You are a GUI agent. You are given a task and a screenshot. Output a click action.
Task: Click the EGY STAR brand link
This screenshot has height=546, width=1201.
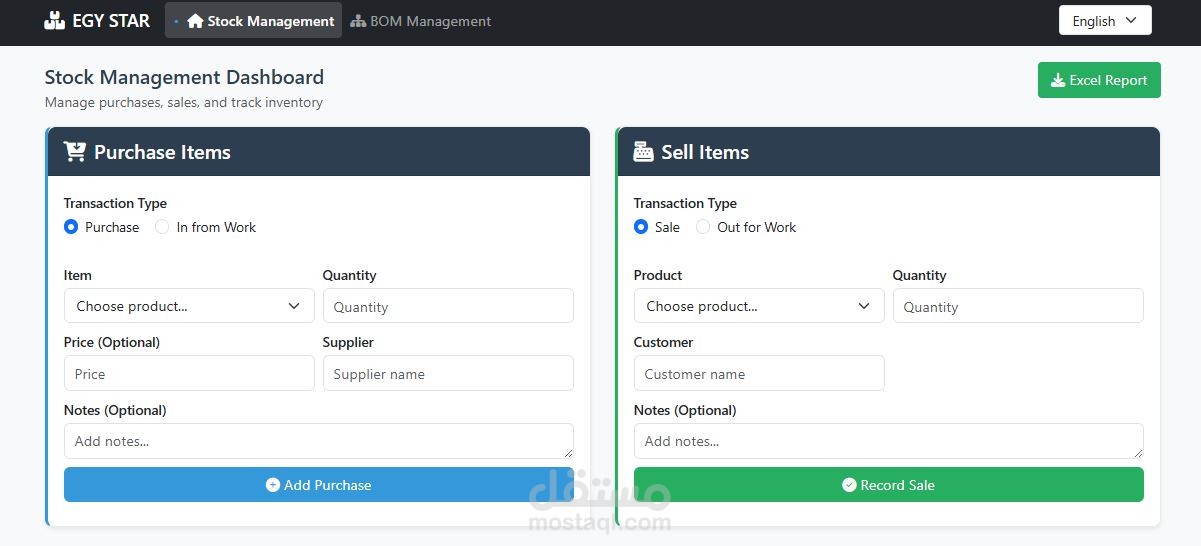pos(97,20)
